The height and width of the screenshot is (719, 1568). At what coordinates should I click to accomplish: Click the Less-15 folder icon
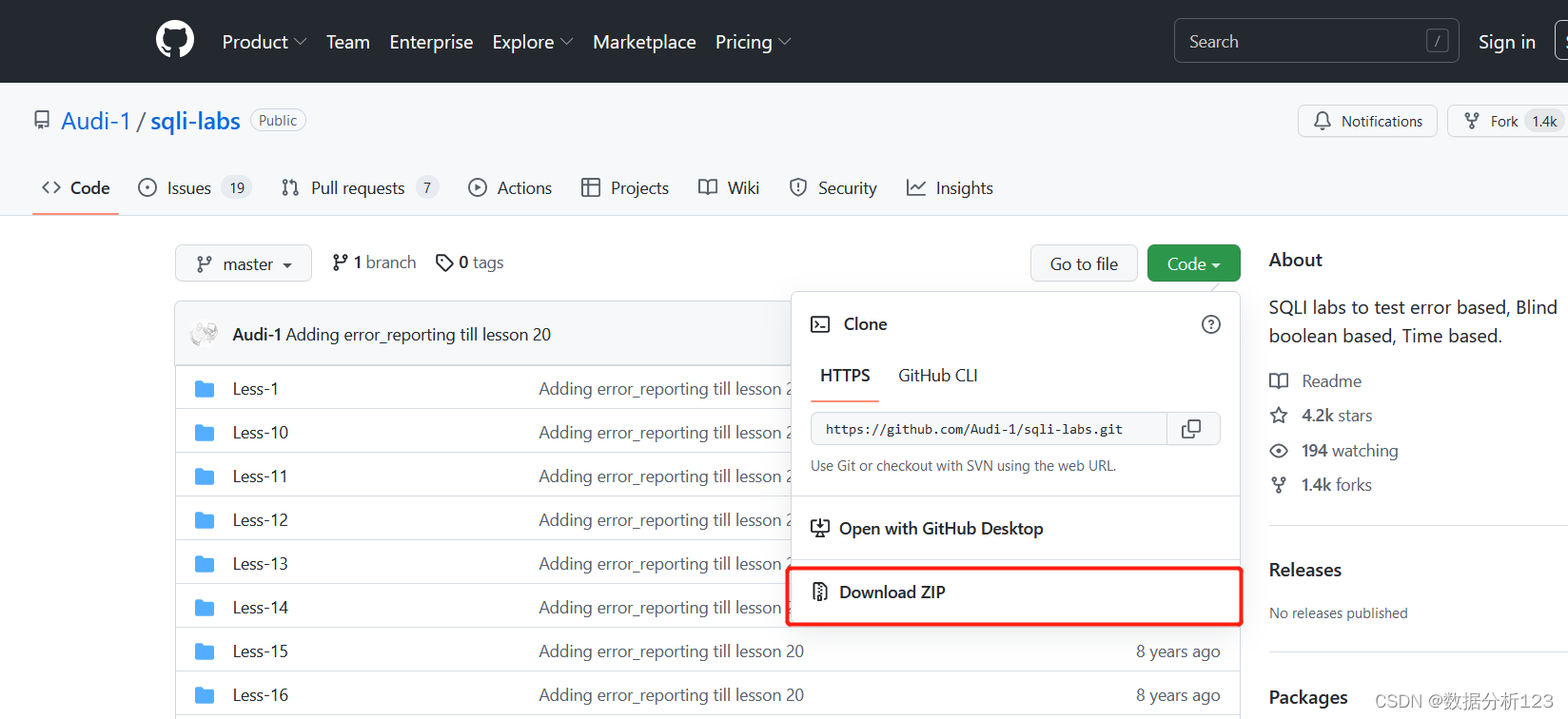click(x=205, y=651)
